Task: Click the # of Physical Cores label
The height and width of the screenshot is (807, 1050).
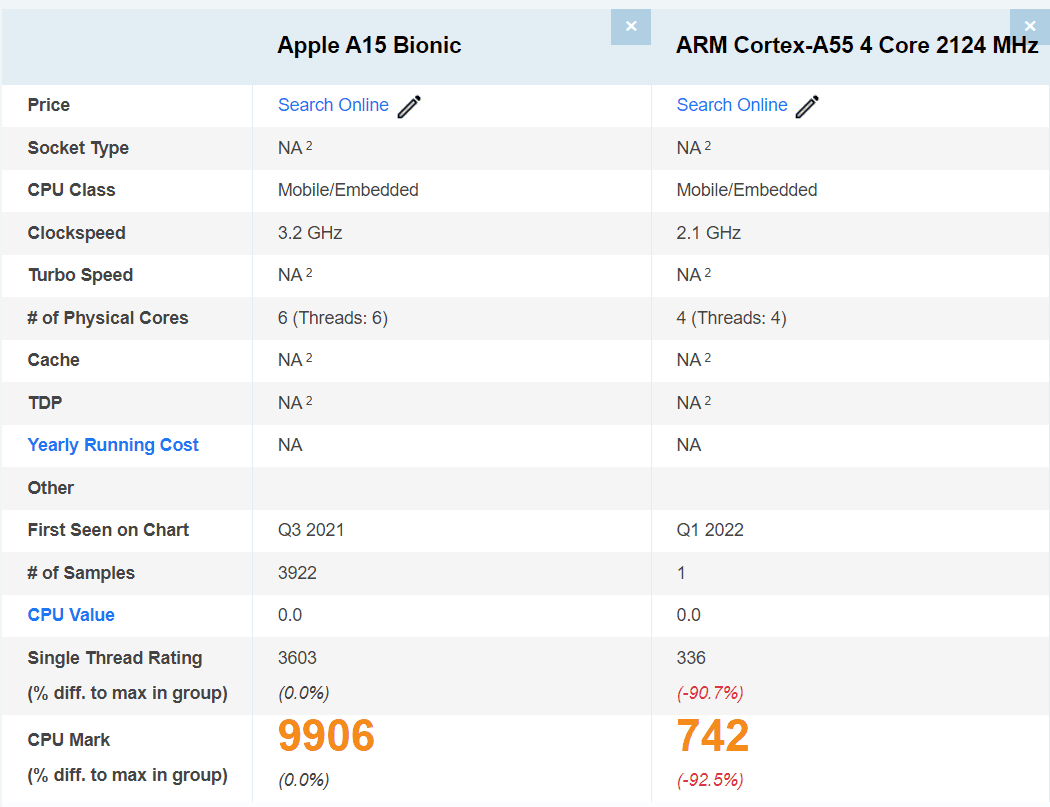Action: click(108, 317)
